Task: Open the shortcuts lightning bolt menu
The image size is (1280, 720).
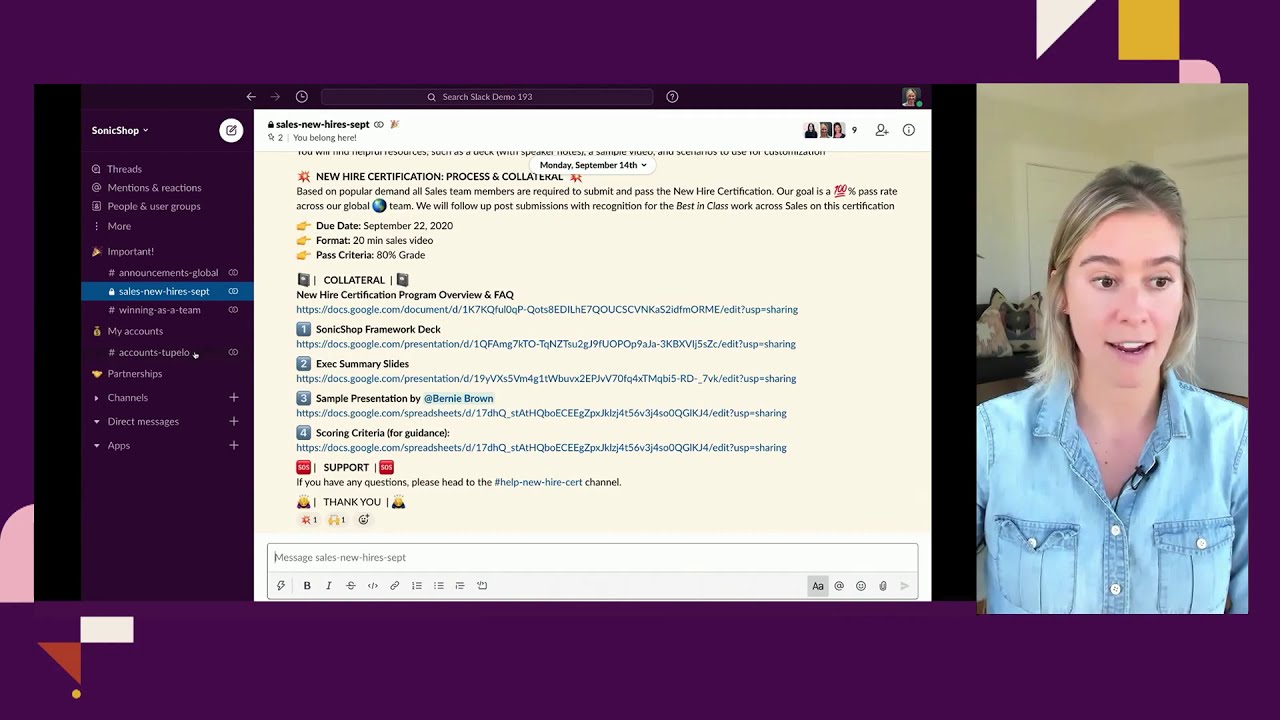Action: coord(281,586)
